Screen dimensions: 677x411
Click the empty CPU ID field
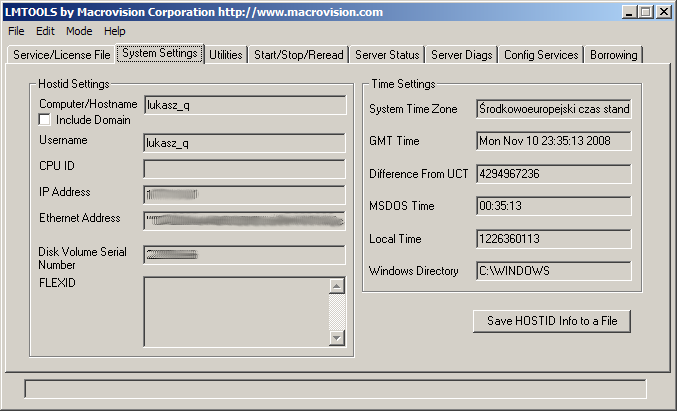244,169
